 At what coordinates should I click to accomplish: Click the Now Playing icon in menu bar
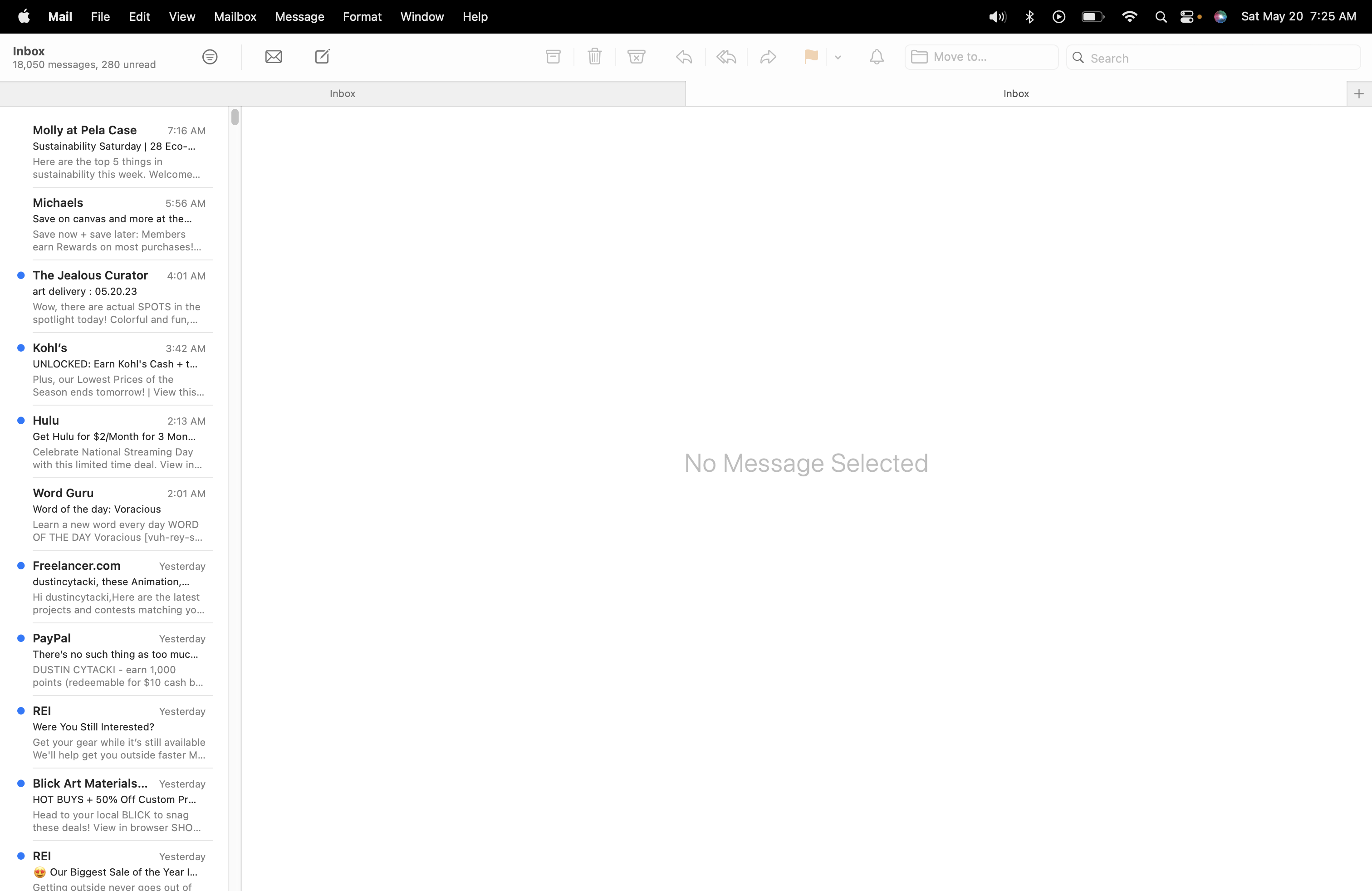[x=1058, y=17]
